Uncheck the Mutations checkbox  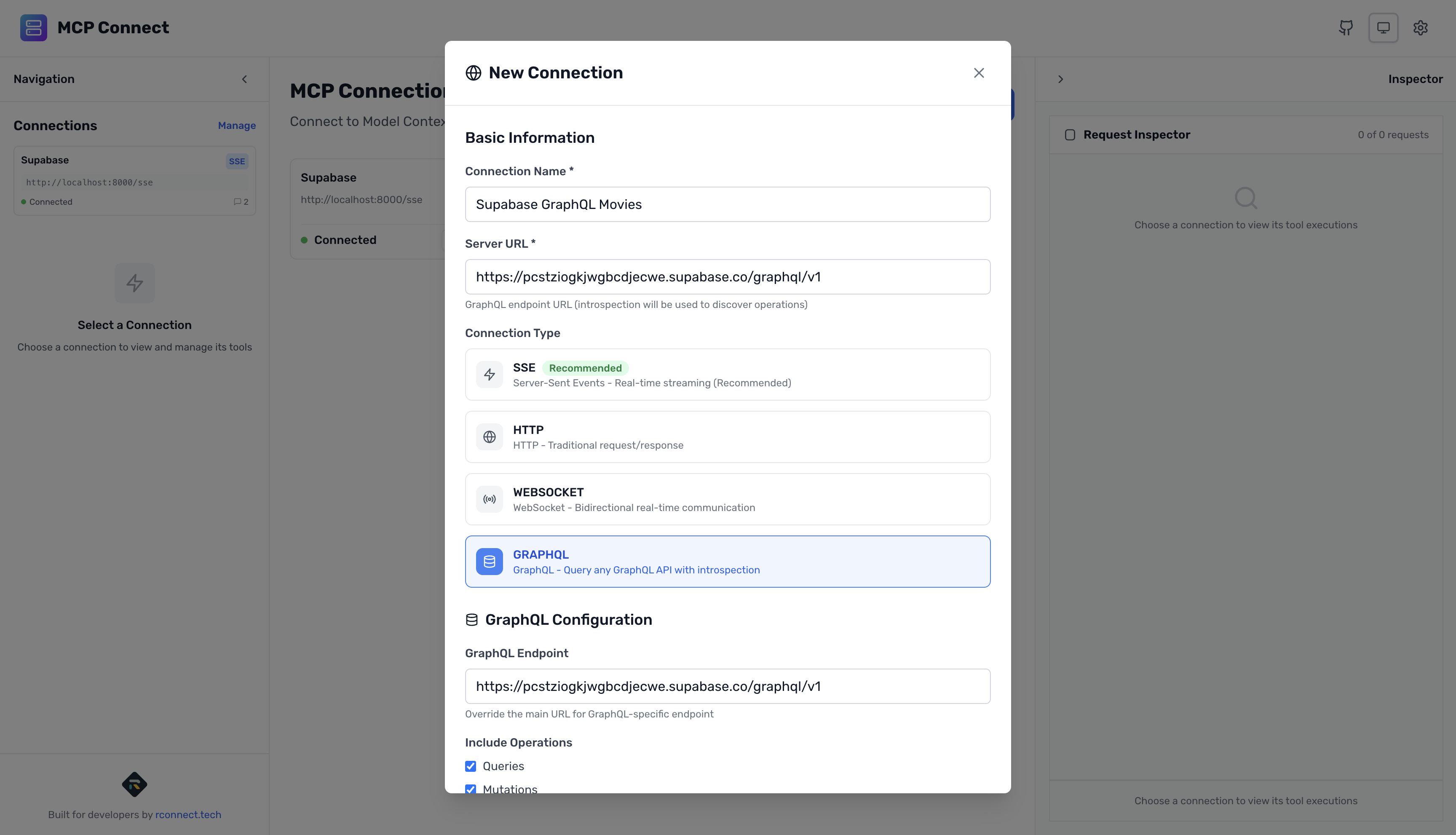pos(471,789)
